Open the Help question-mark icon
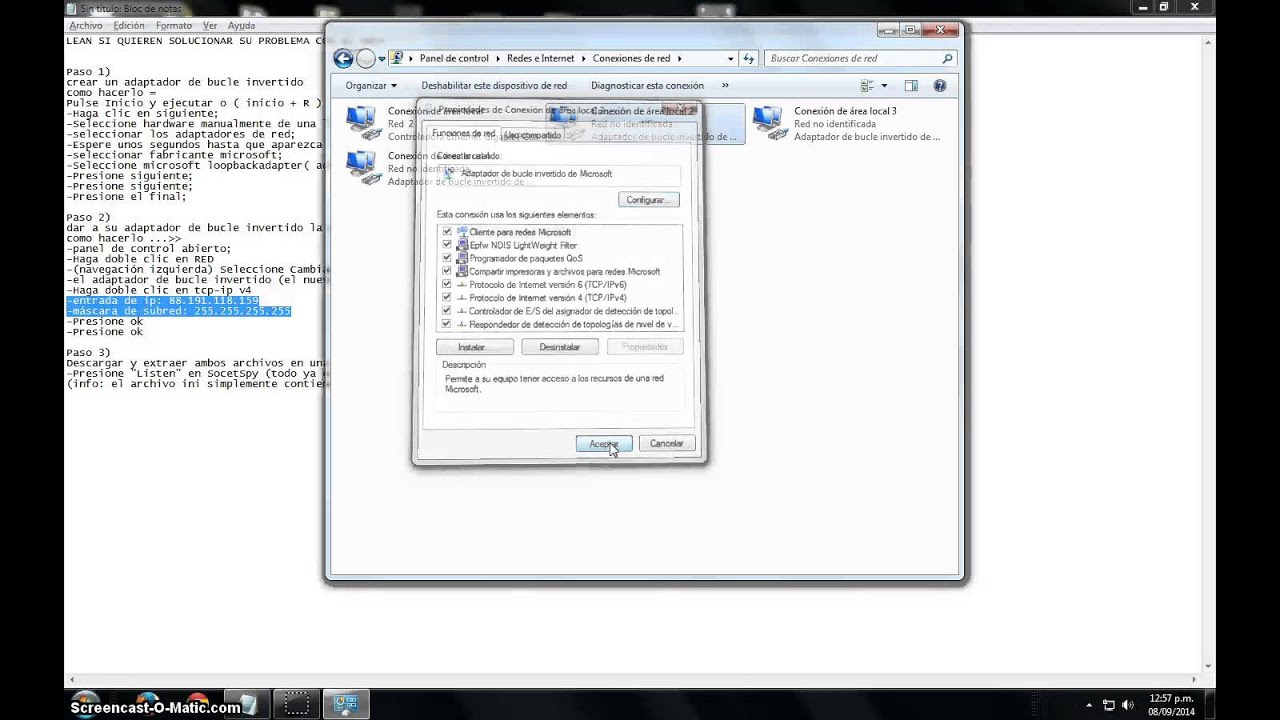Screen dimensions: 1280x720 (x=939, y=86)
